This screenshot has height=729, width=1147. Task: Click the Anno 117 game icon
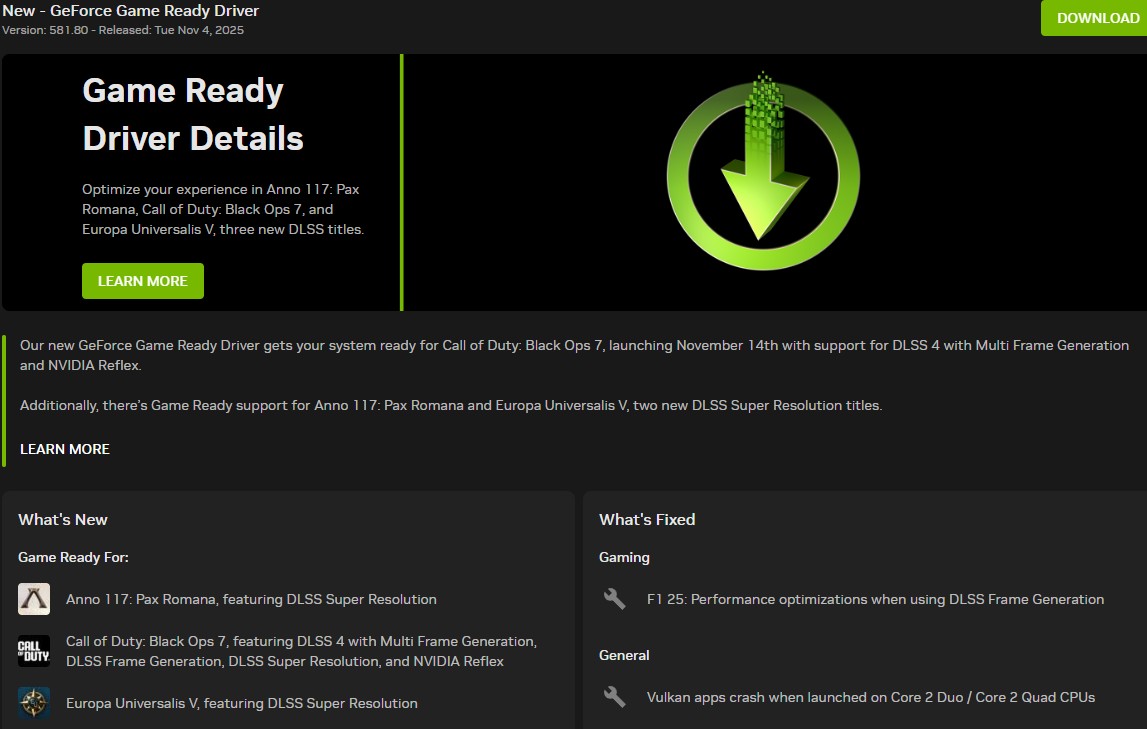[34, 599]
